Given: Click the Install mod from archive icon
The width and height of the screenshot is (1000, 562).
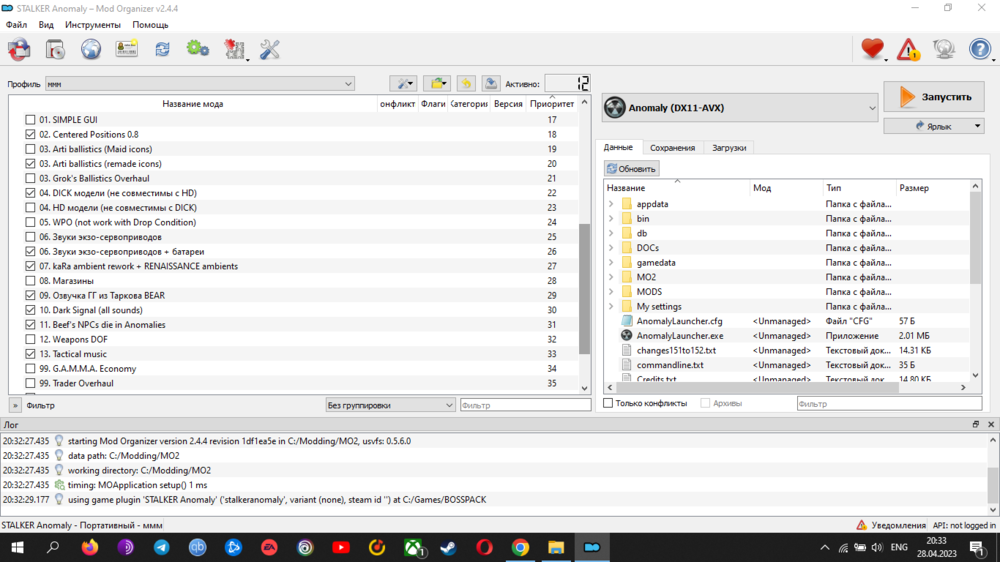Looking at the screenshot, I should (x=55, y=49).
